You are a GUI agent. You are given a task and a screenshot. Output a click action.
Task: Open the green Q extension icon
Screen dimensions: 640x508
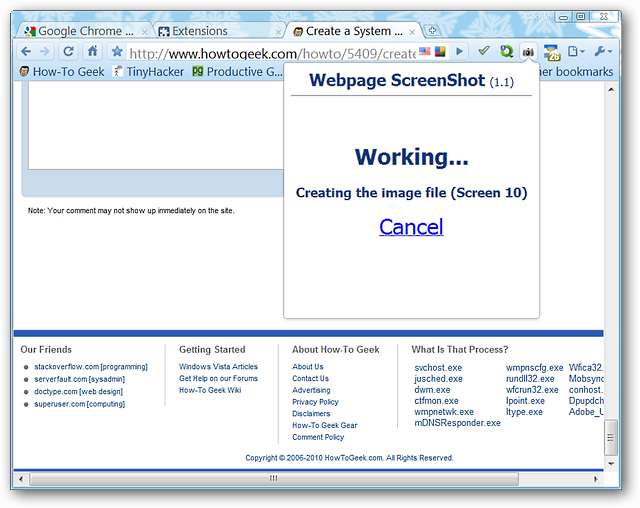(507, 51)
